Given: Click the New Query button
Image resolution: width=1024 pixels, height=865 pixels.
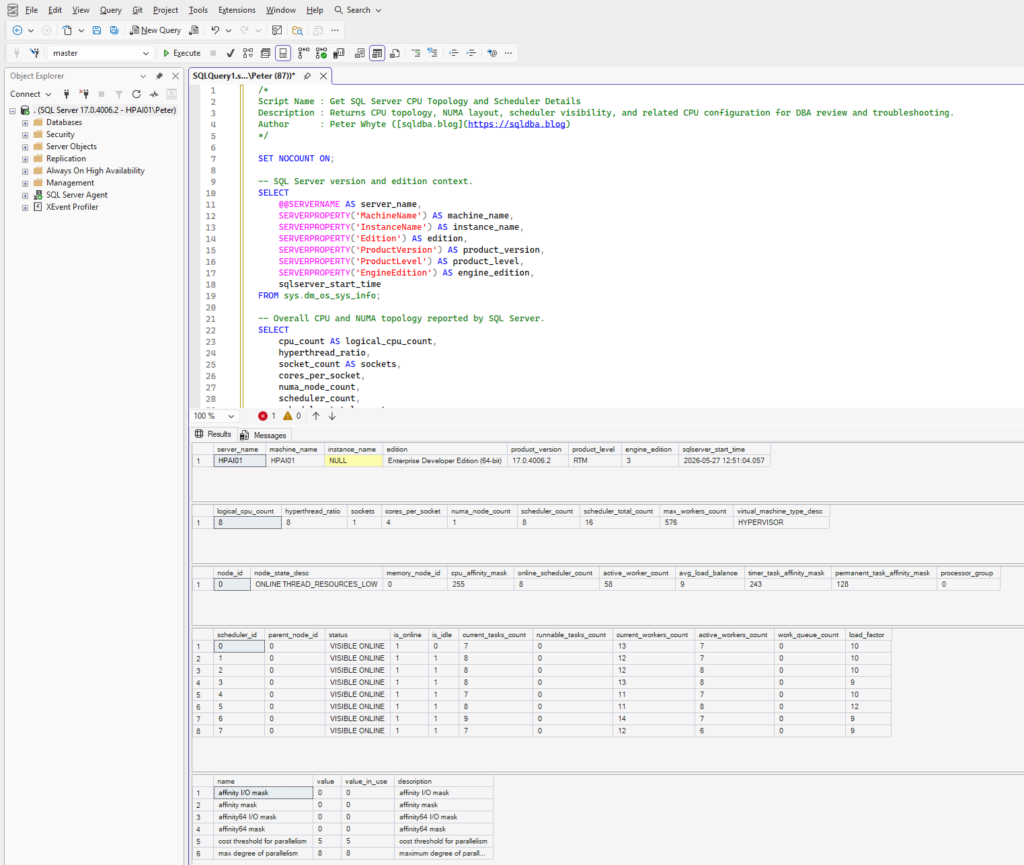Looking at the screenshot, I should coord(155,30).
